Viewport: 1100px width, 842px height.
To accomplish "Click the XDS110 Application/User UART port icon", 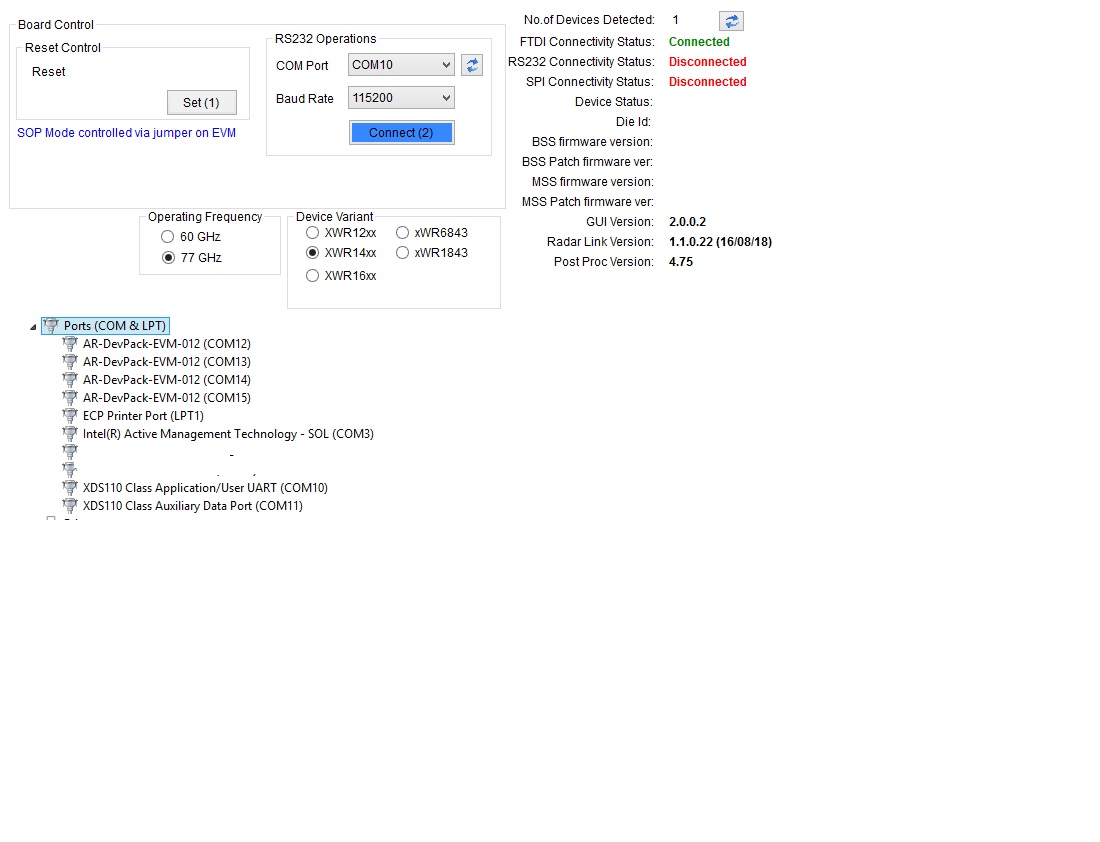I will (x=69, y=487).
